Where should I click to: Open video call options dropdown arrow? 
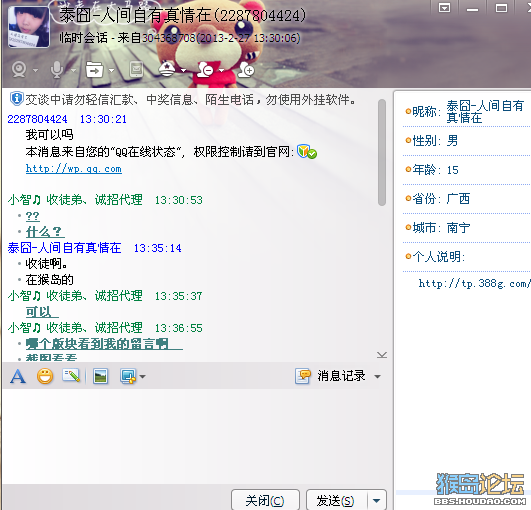click(36, 70)
